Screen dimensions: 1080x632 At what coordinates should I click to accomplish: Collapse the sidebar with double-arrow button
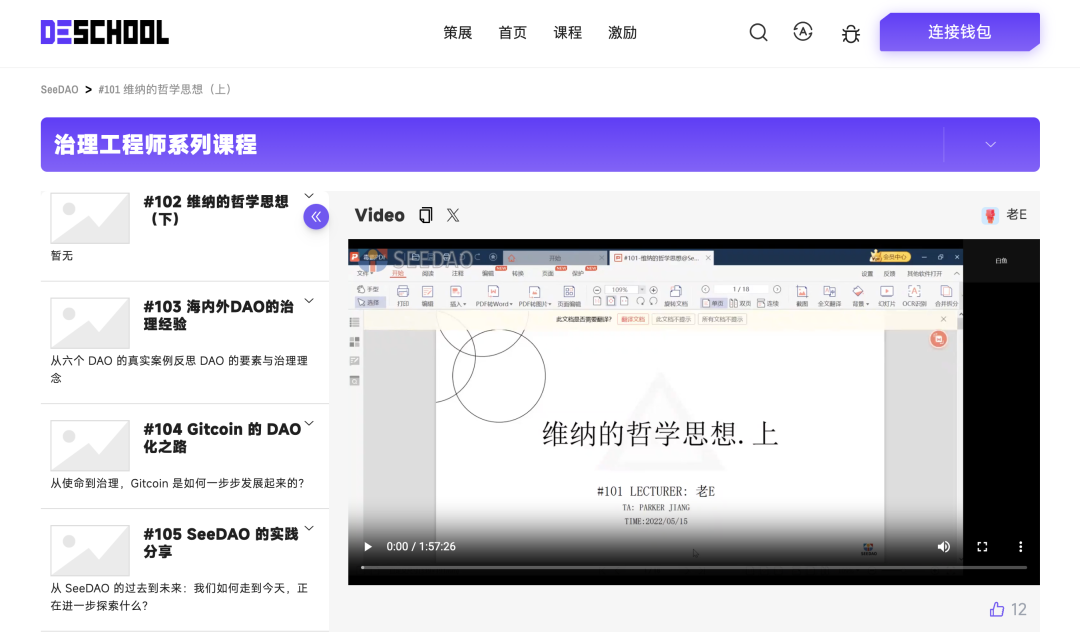316,217
